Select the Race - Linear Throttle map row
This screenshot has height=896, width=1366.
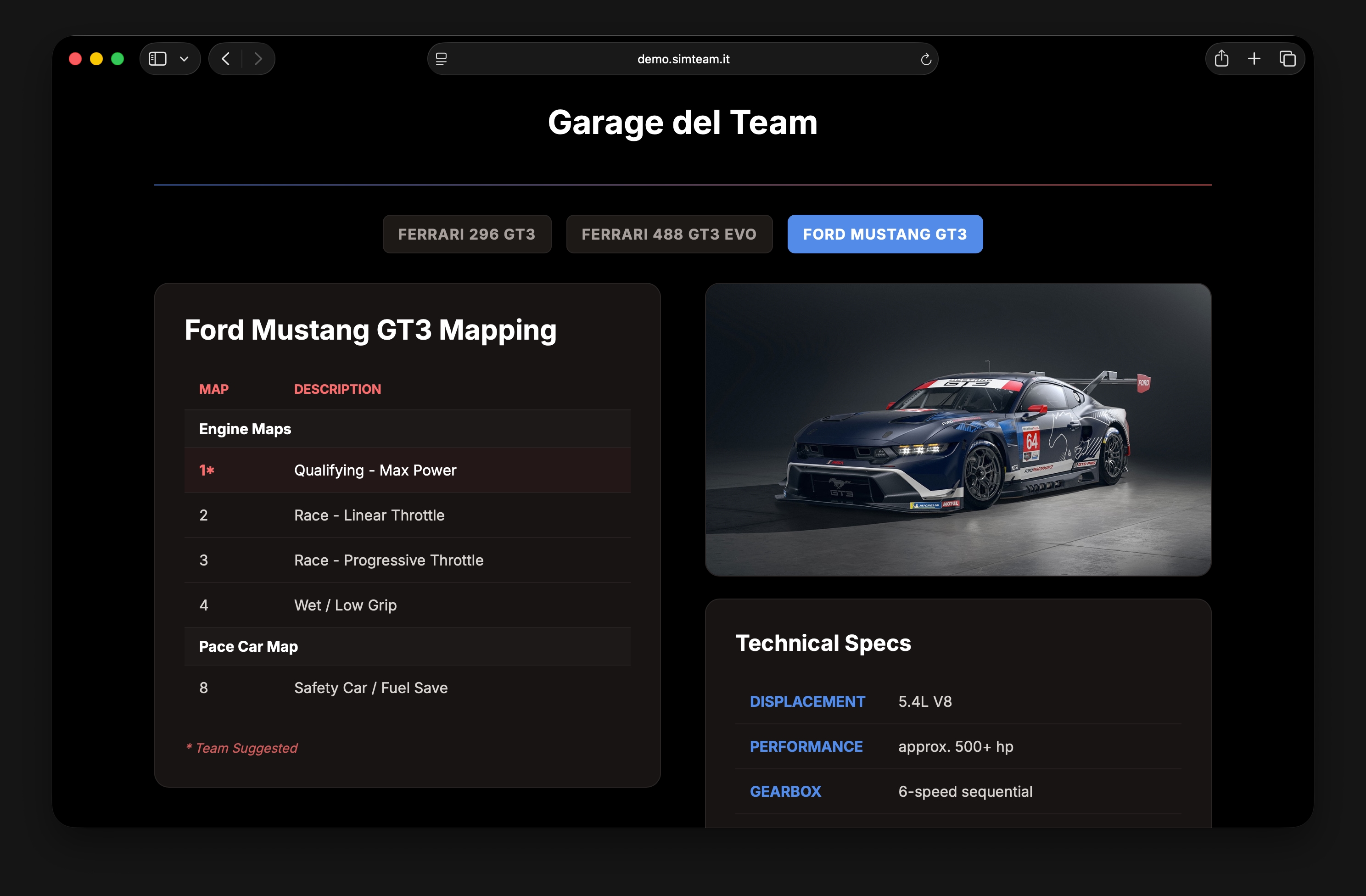point(369,515)
